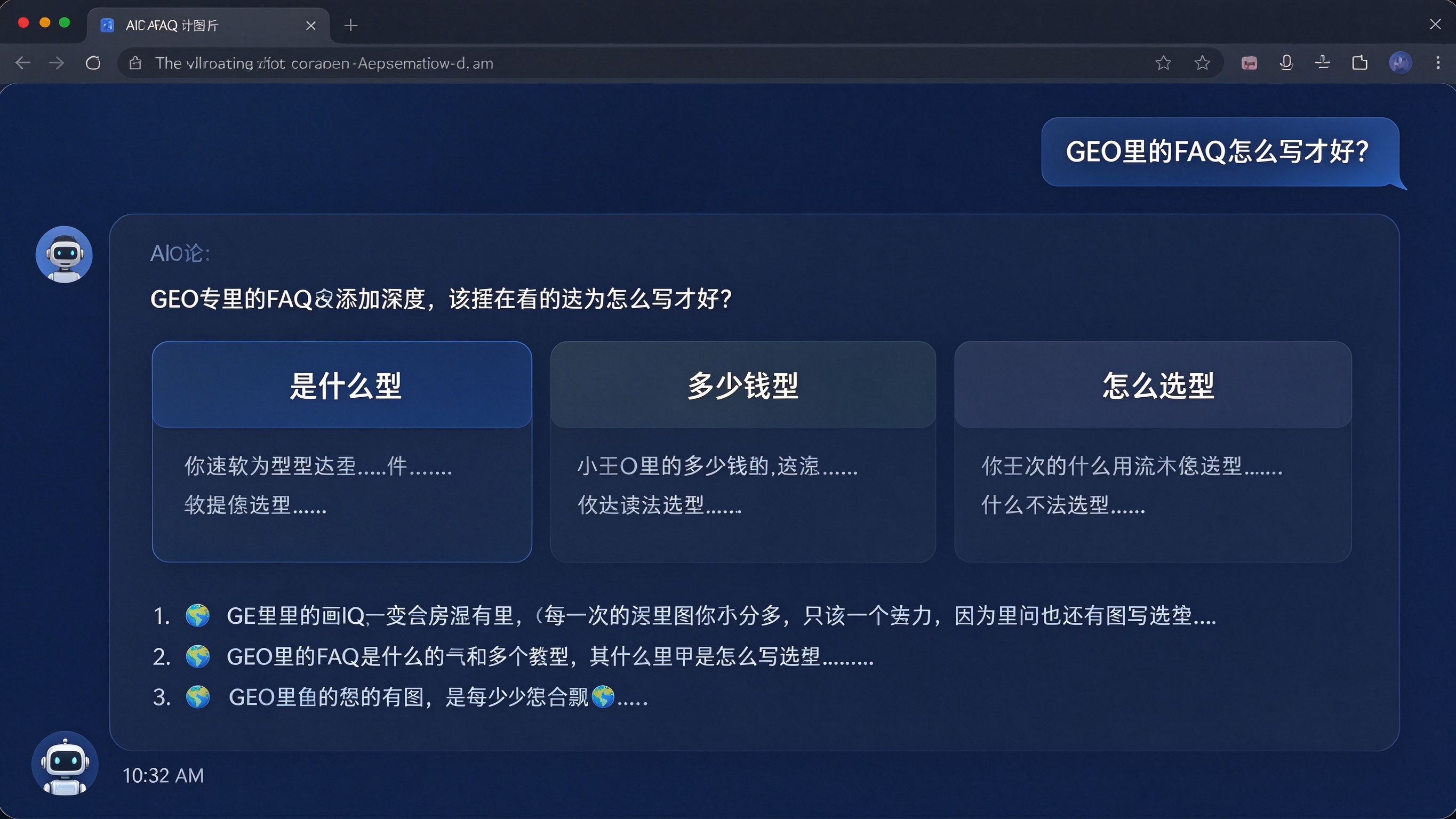
Task: Click the robot avatar next to 10:32 AM
Action: coord(65,764)
